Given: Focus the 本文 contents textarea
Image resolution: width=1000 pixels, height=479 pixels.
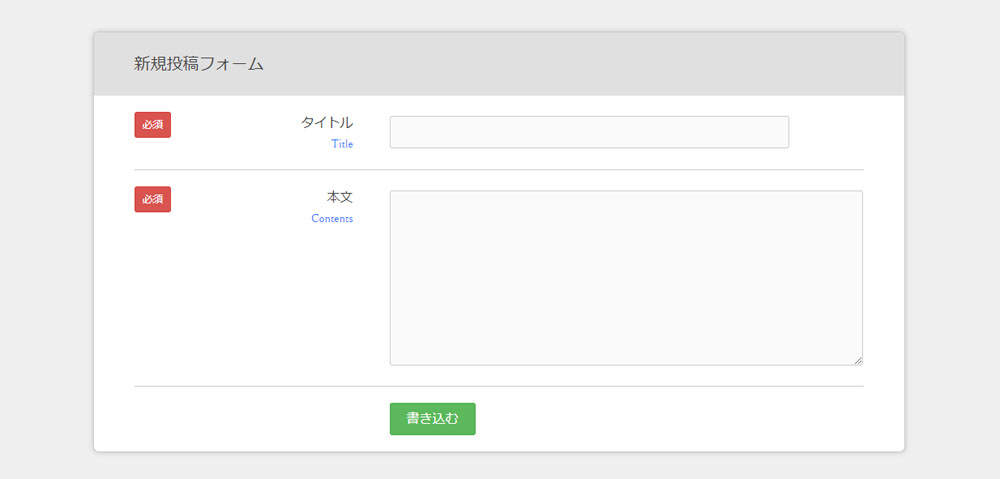Looking at the screenshot, I should click(x=626, y=278).
